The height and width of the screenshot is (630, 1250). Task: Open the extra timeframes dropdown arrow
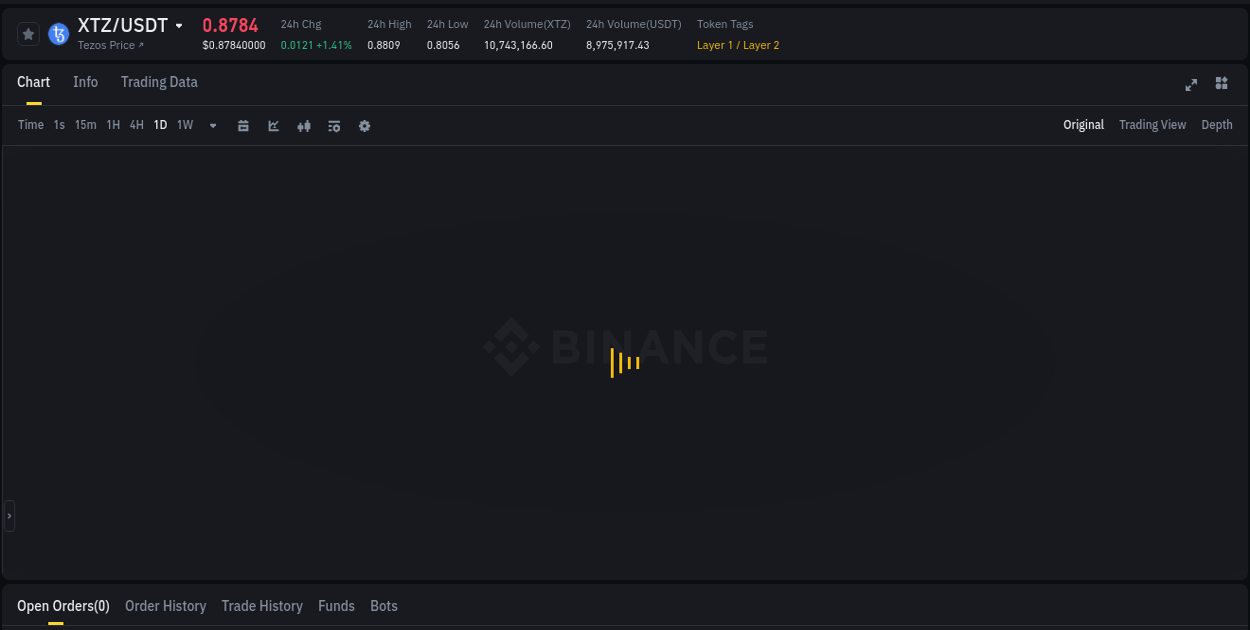pos(212,126)
